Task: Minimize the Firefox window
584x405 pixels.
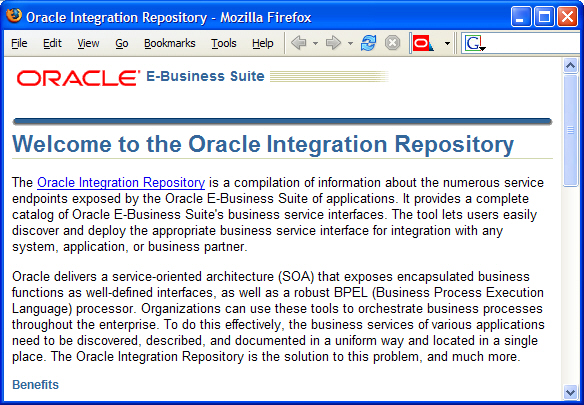Action: pyautogui.click(x=521, y=16)
